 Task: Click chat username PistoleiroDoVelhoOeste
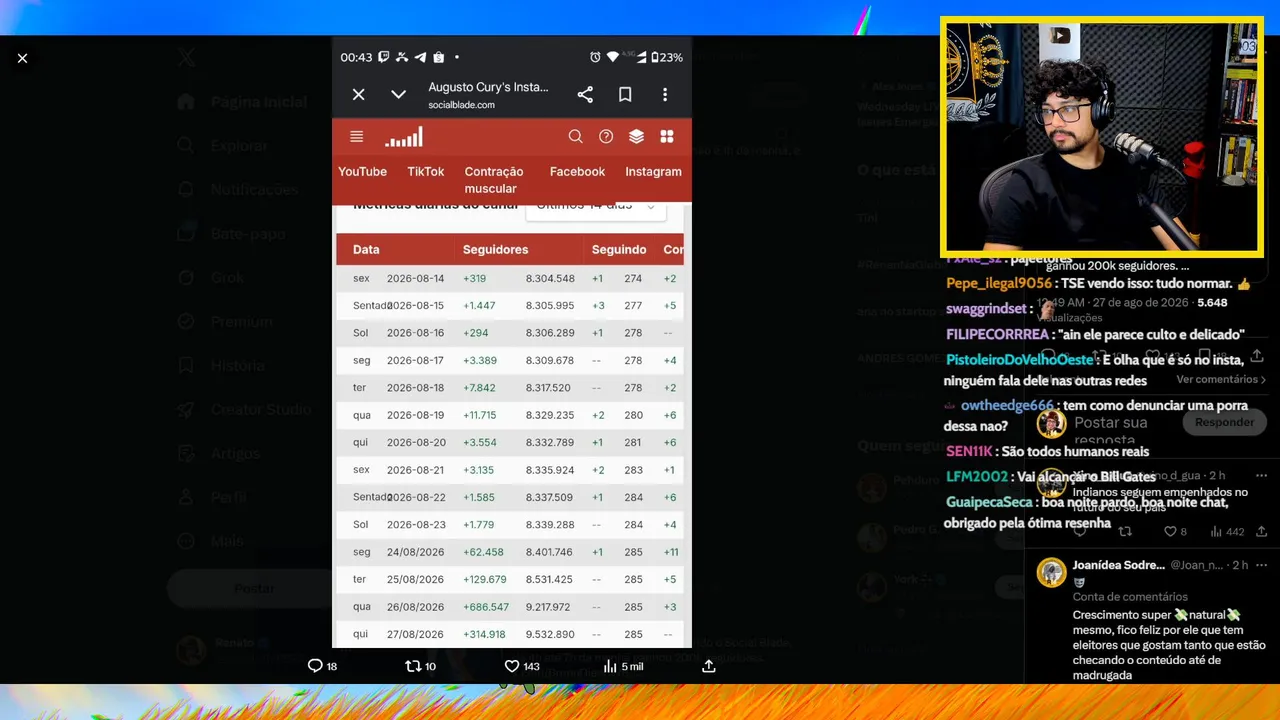[1020, 360]
